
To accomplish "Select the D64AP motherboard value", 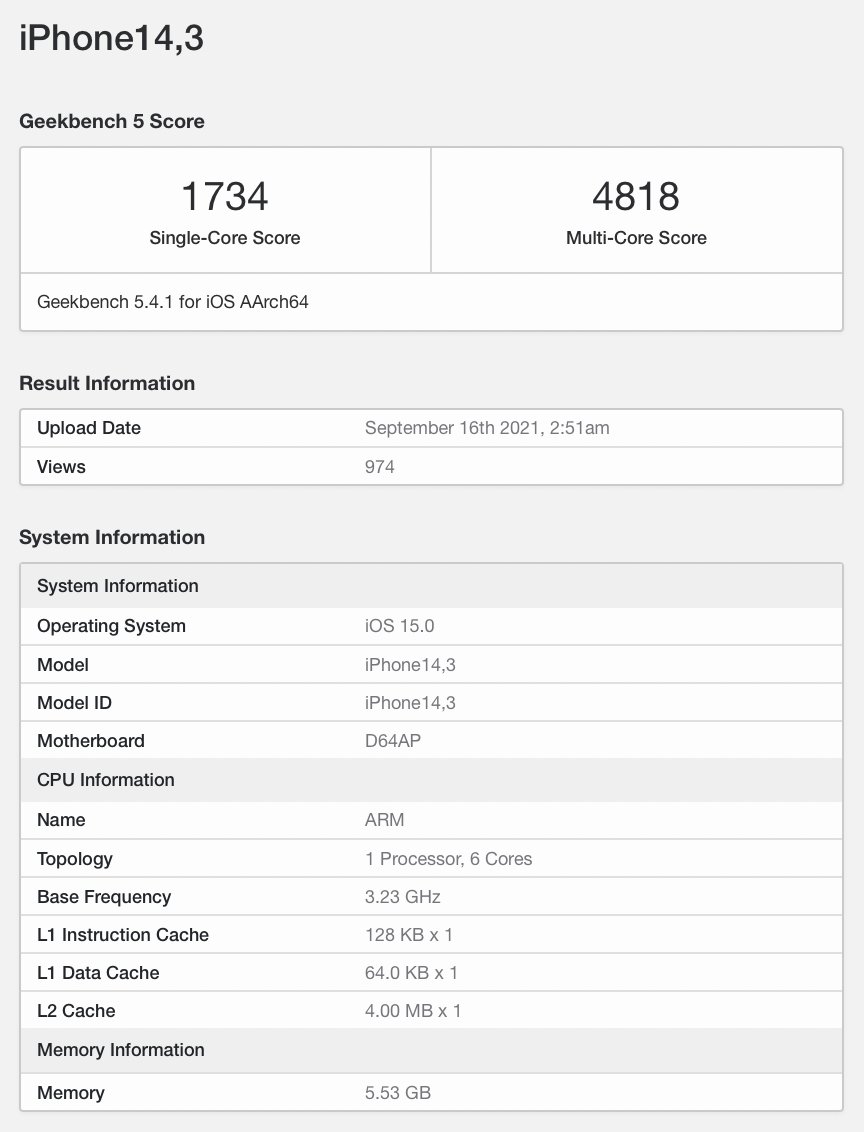I will tap(393, 741).
